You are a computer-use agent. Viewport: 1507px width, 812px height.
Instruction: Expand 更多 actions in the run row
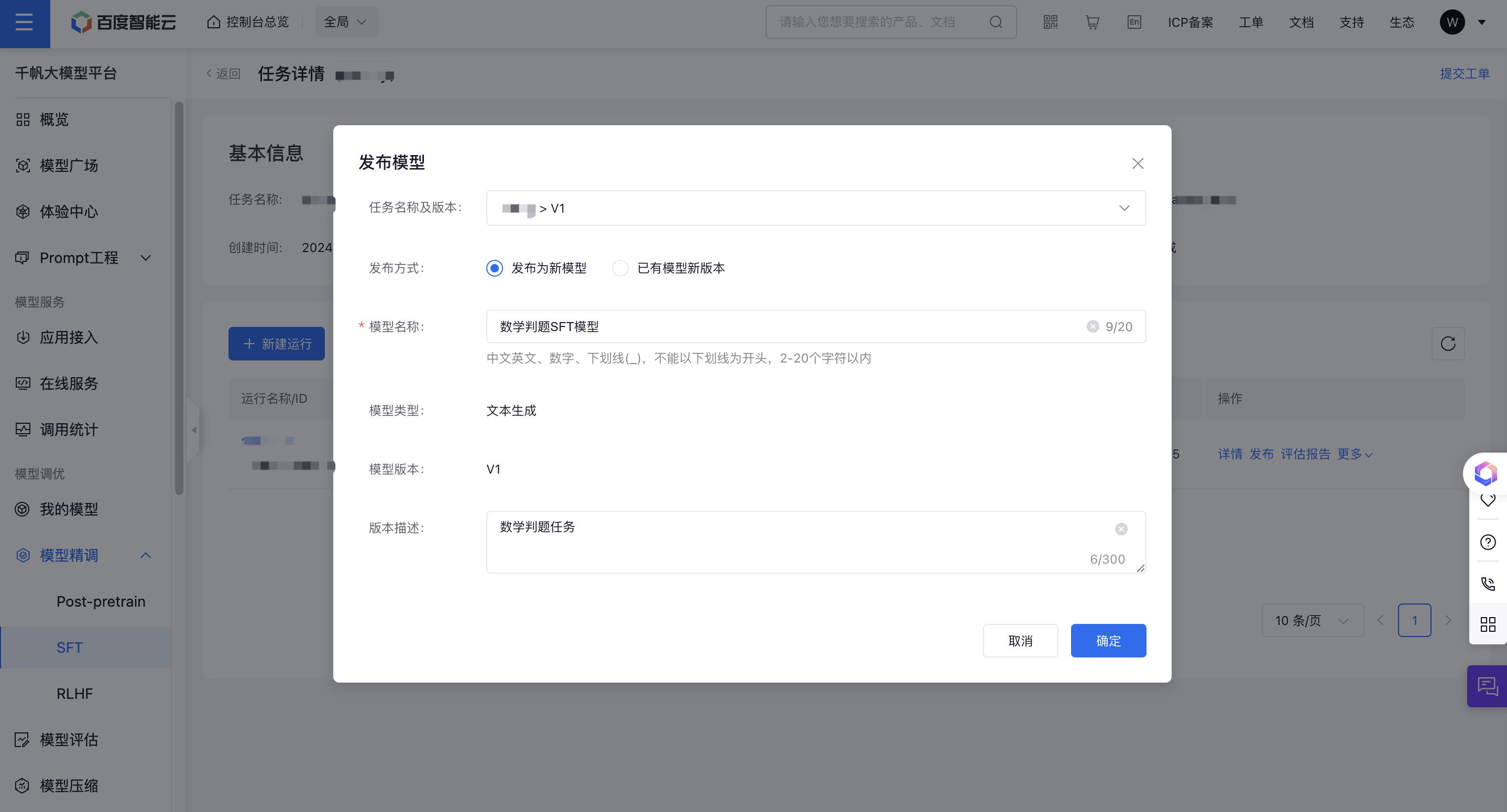coord(1355,454)
